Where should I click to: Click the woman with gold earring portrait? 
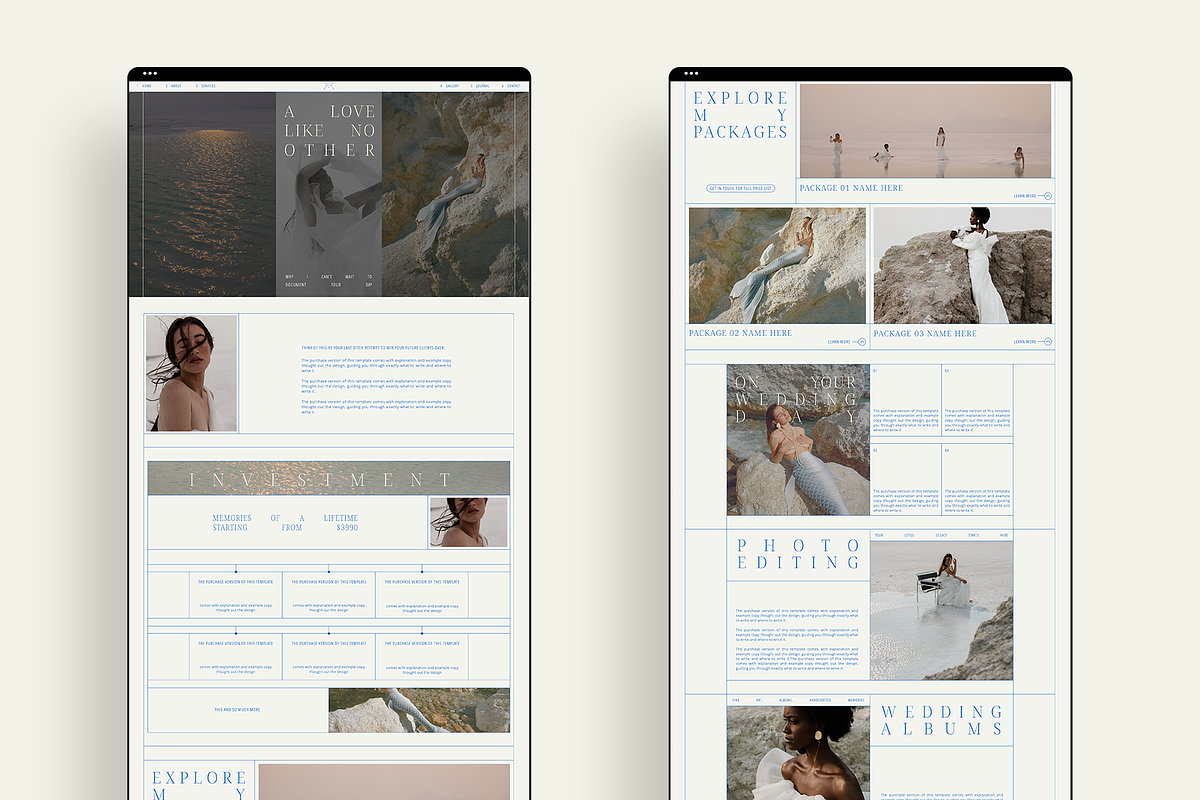(798, 752)
